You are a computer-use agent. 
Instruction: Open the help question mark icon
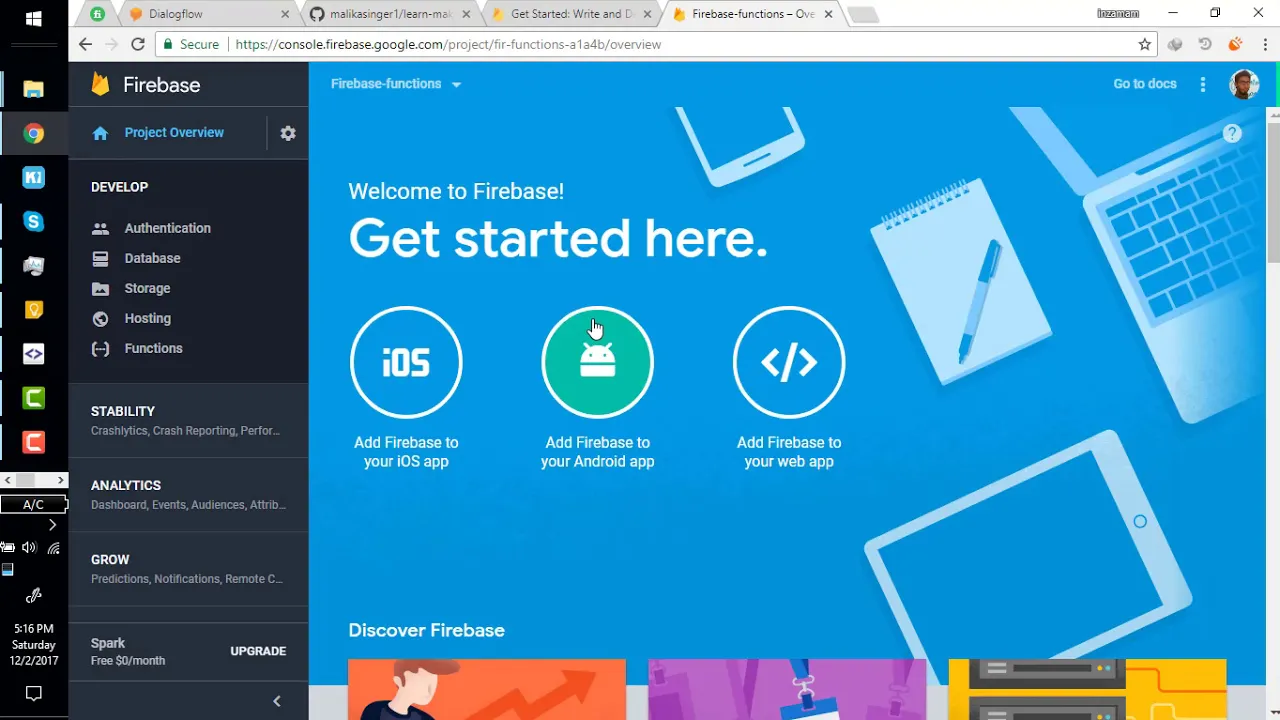(x=1232, y=133)
